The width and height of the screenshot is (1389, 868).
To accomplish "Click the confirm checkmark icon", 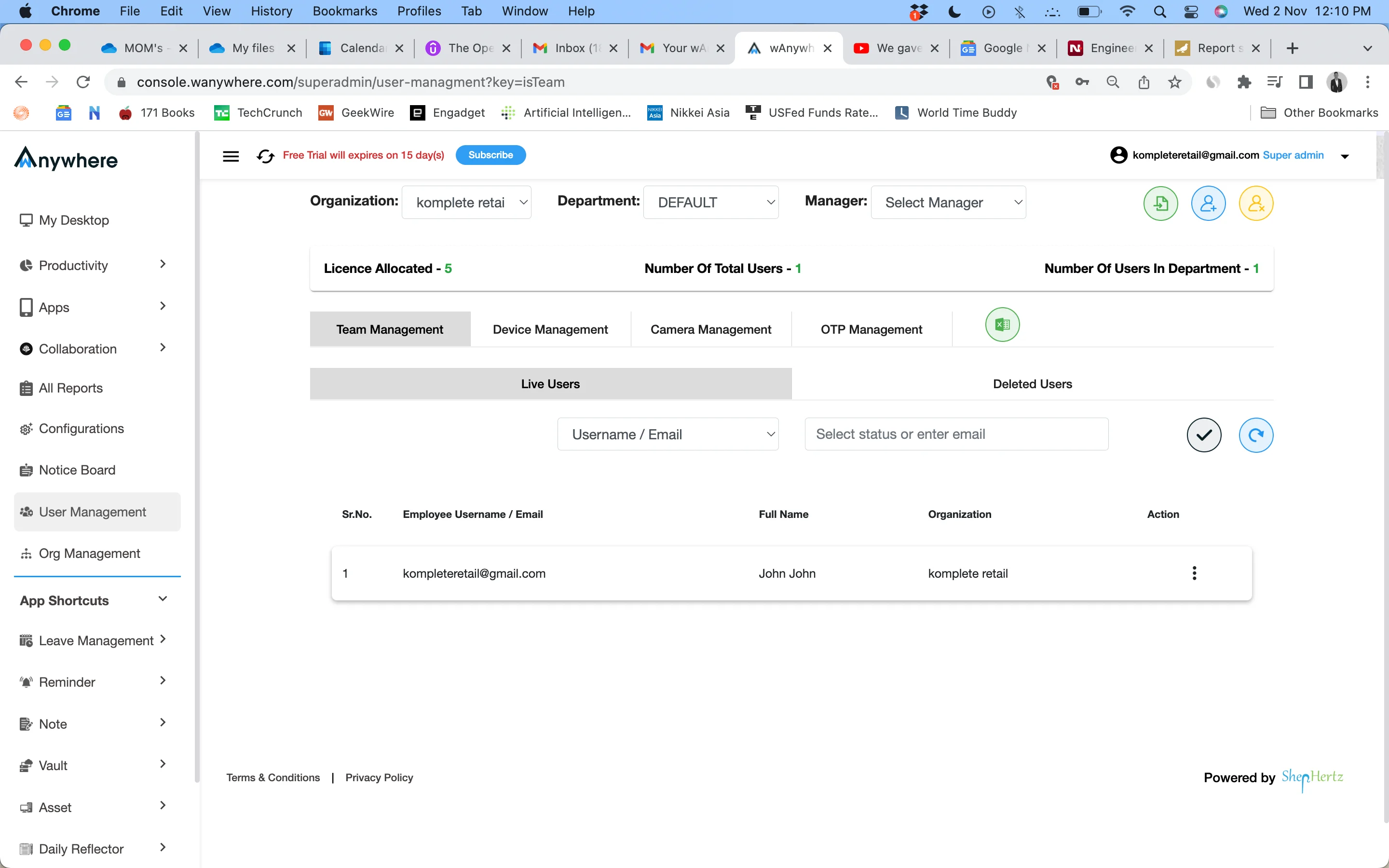I will [x=1204, y=433].
